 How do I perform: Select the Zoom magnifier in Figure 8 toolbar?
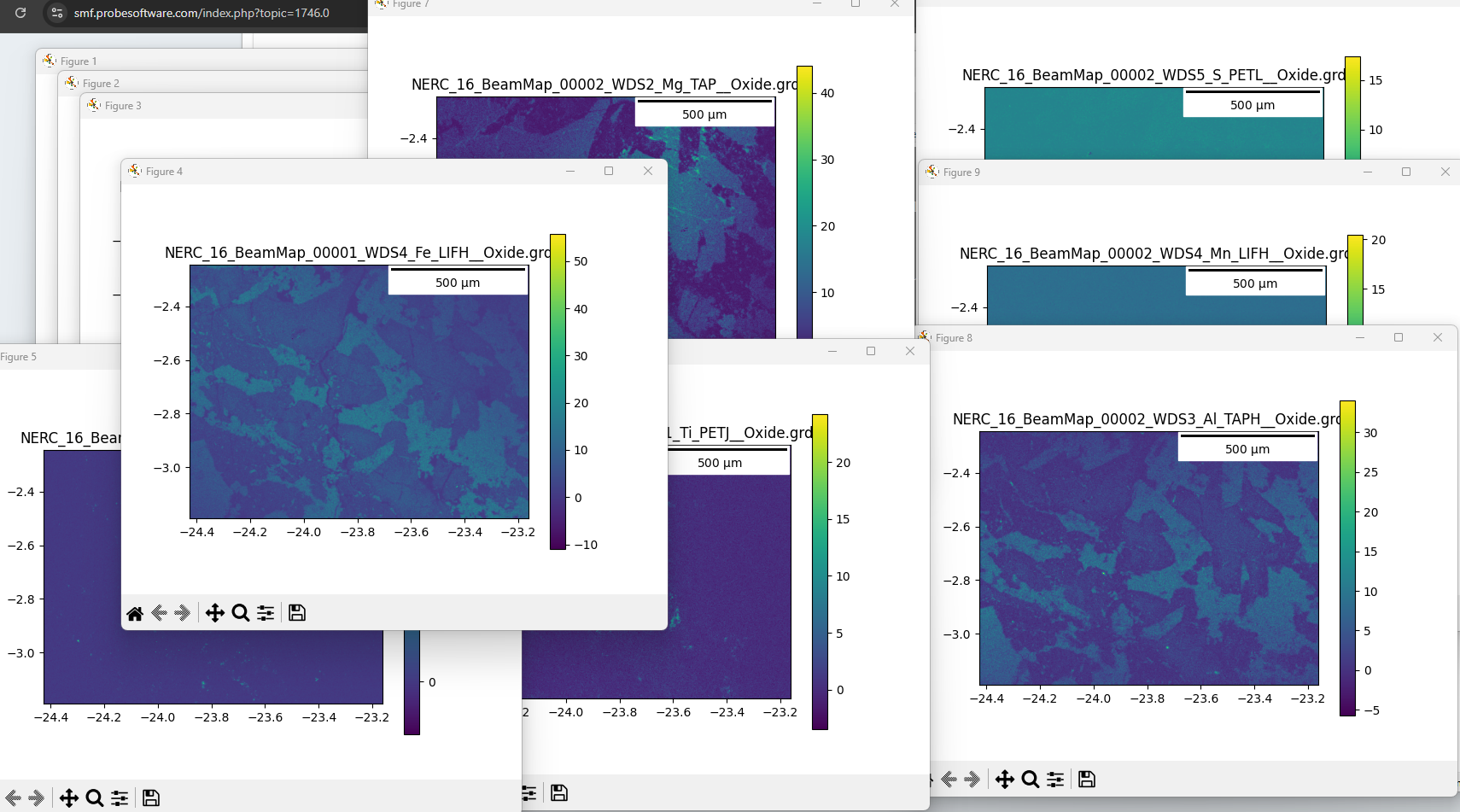(1031, 780)
